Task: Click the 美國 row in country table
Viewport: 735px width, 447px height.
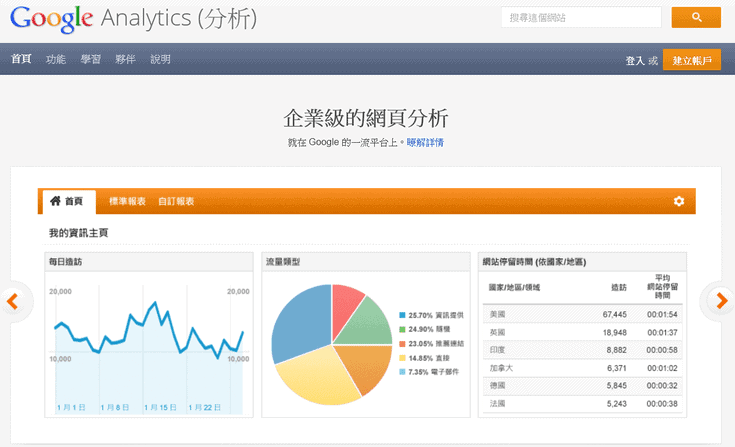Action: click(x=582, y=314)
